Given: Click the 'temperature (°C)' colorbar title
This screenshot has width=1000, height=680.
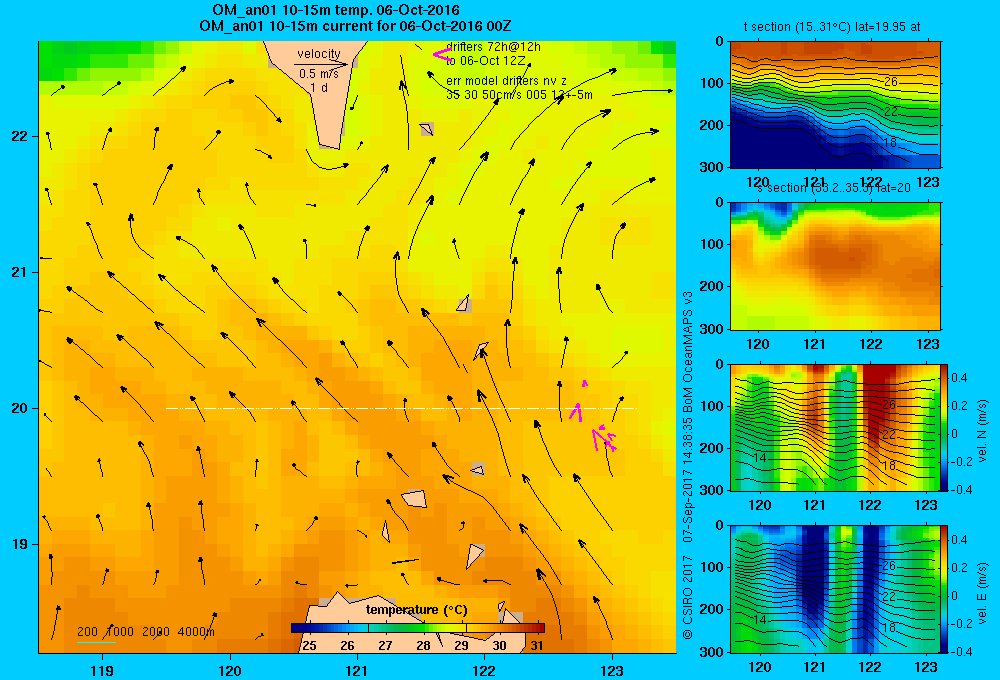Looking at the screenshot, I should click(416, 610).
